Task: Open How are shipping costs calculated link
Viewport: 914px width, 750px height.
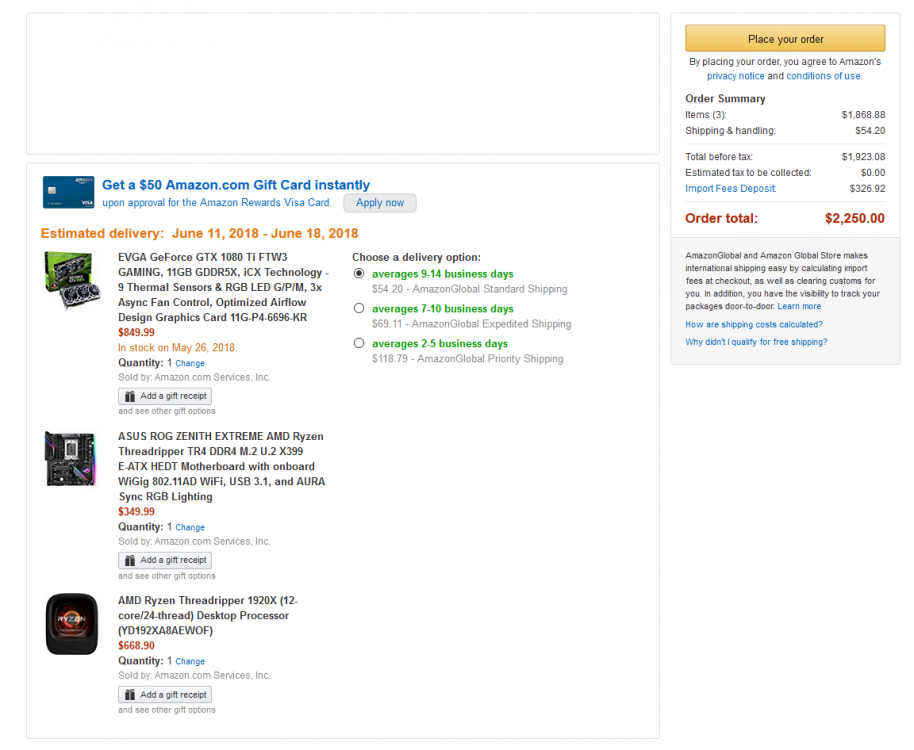Action: tap(753, 324)
